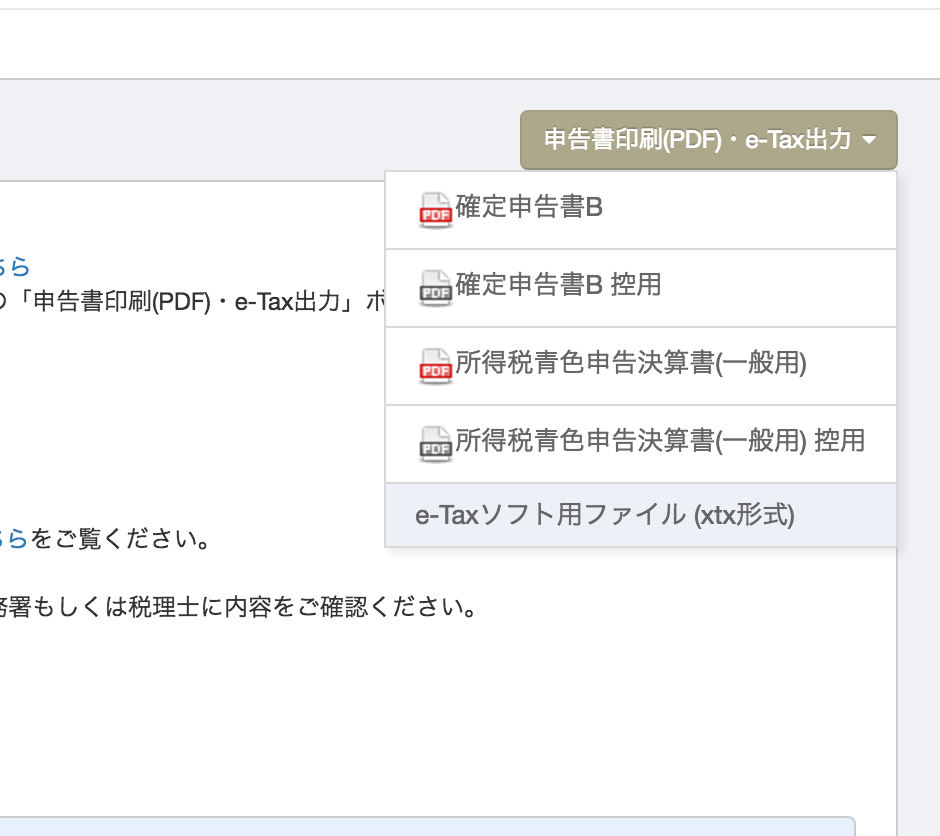Pick 所得税青色申告決算書(一般用) menu item
Screen dimensions: 940x836
631,363
